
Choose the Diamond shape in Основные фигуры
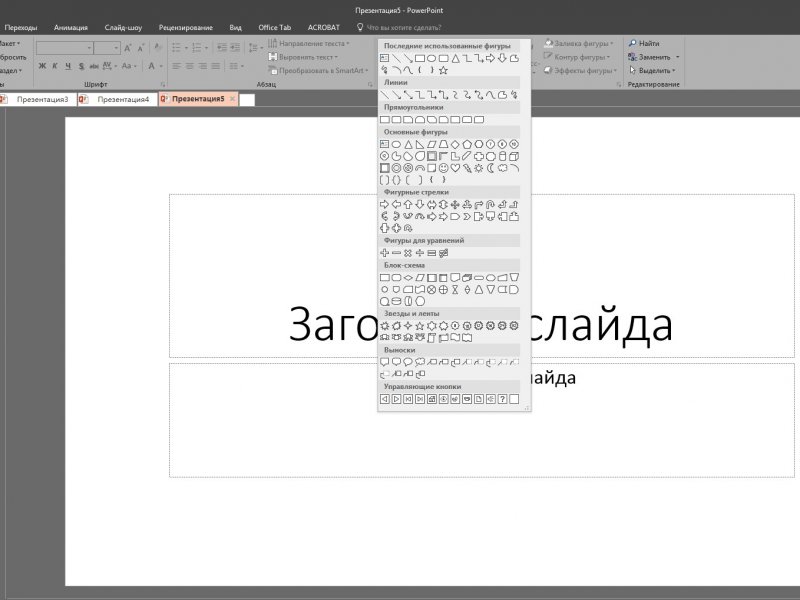[455, 144]
